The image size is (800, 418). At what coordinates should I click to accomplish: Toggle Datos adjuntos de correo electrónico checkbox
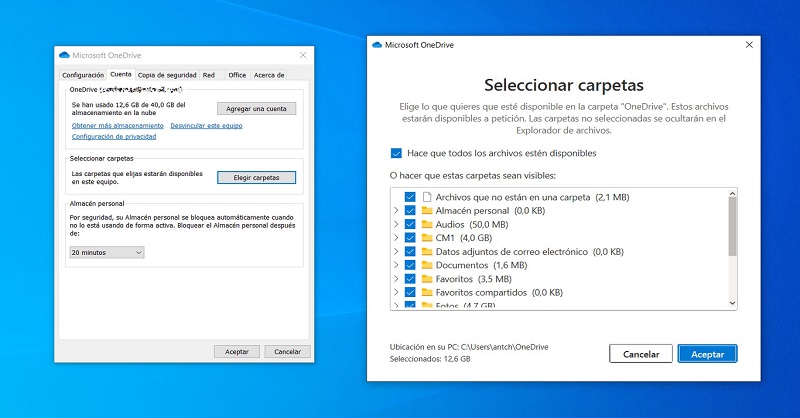[x=410, y=252]
